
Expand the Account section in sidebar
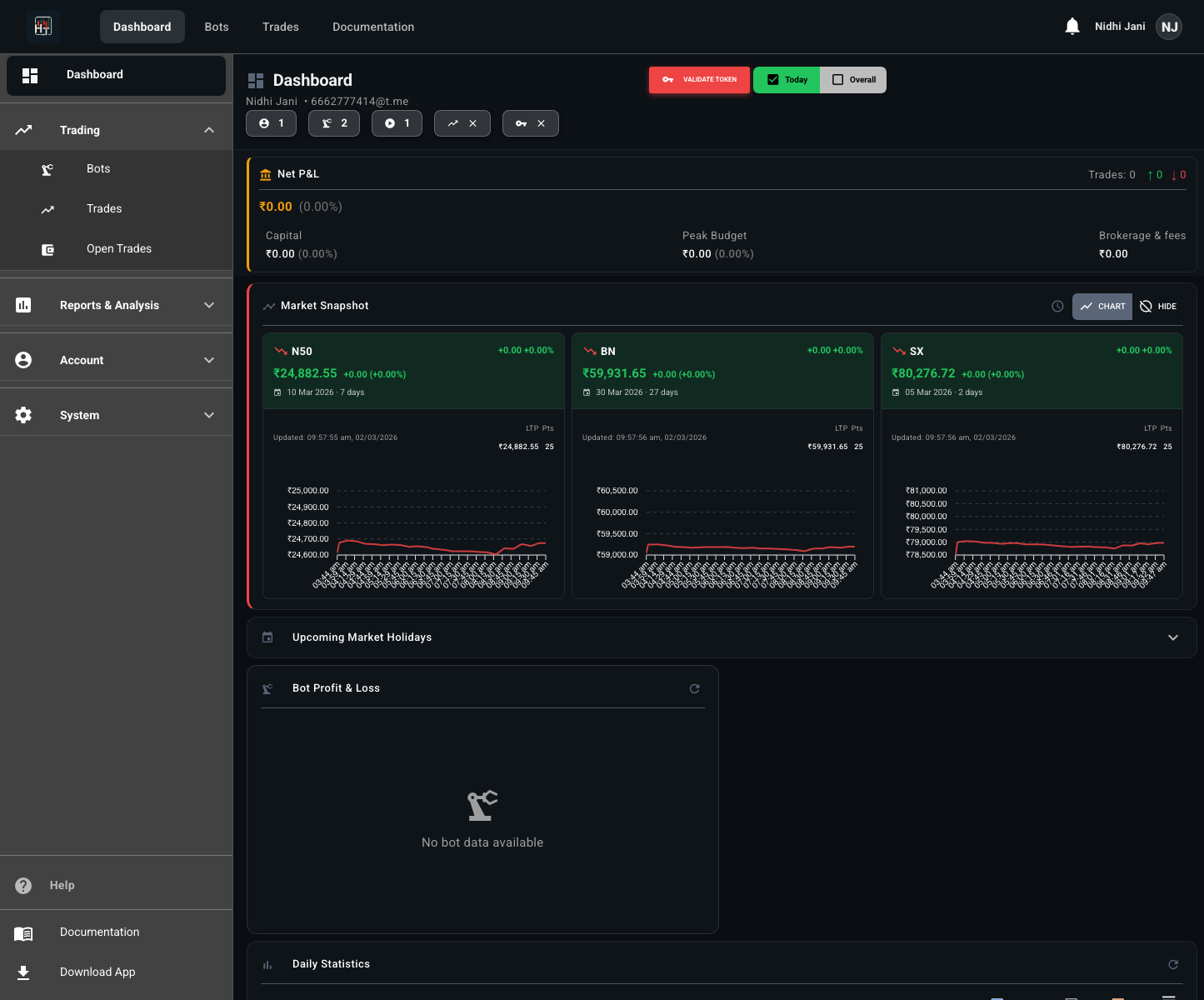(208, 360)
